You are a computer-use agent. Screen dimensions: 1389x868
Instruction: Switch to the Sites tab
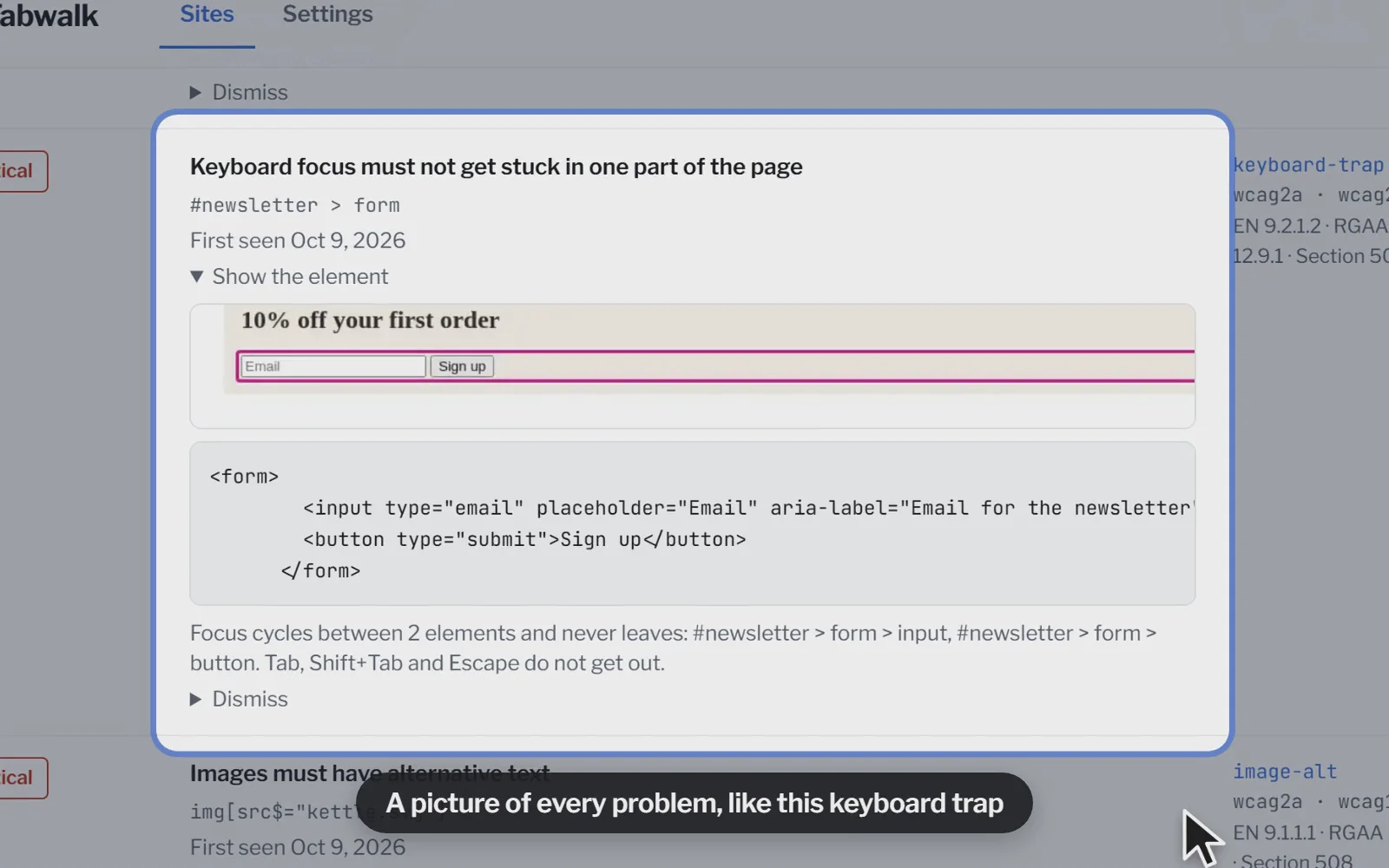pyautogui.click(x=207, y=15)
